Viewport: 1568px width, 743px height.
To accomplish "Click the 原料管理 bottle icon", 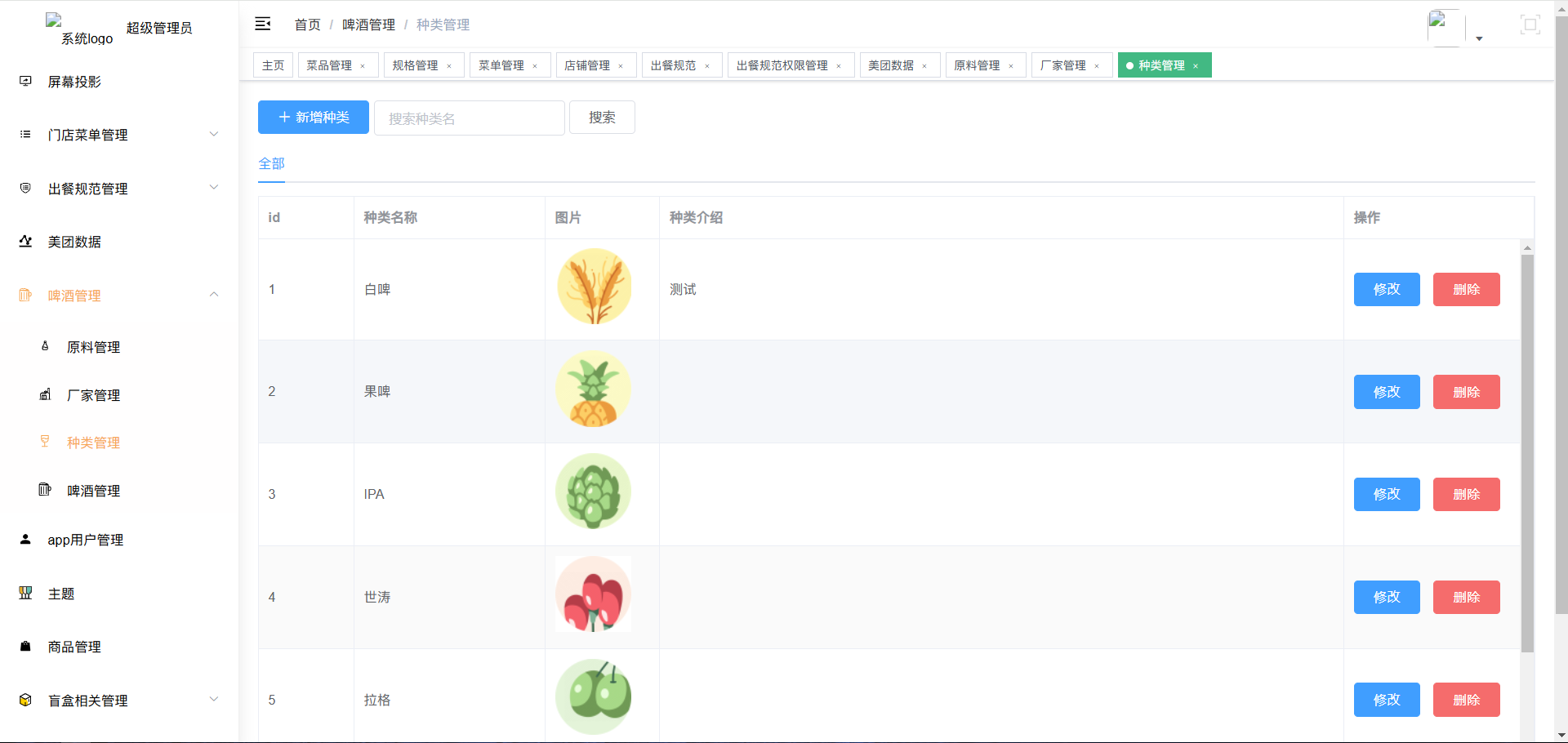I will (x=45, y=346).
